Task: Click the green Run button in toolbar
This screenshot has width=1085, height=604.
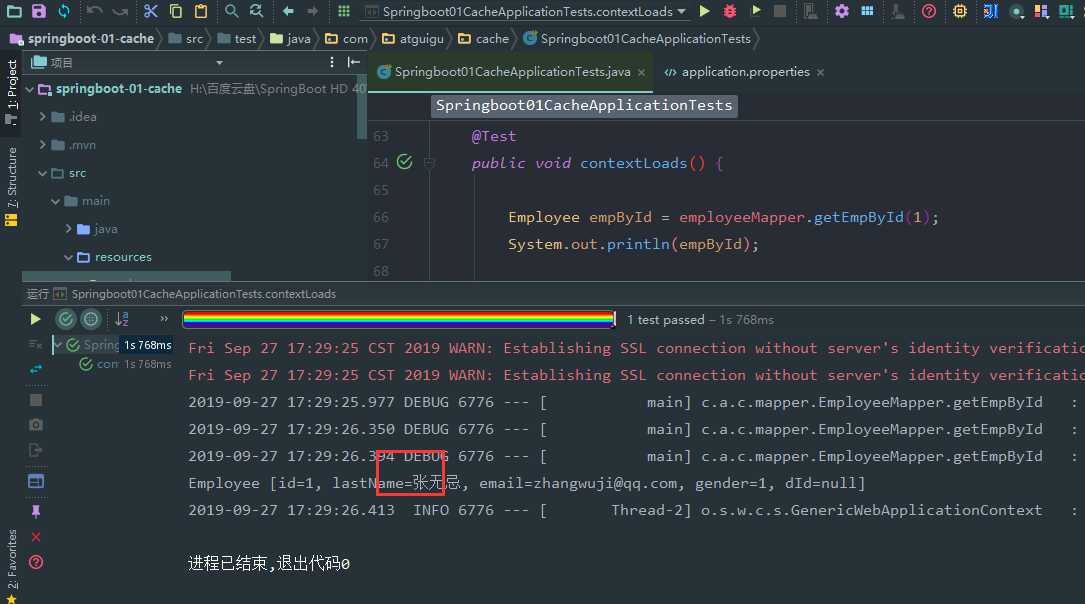Action: [x=704, y=11]
